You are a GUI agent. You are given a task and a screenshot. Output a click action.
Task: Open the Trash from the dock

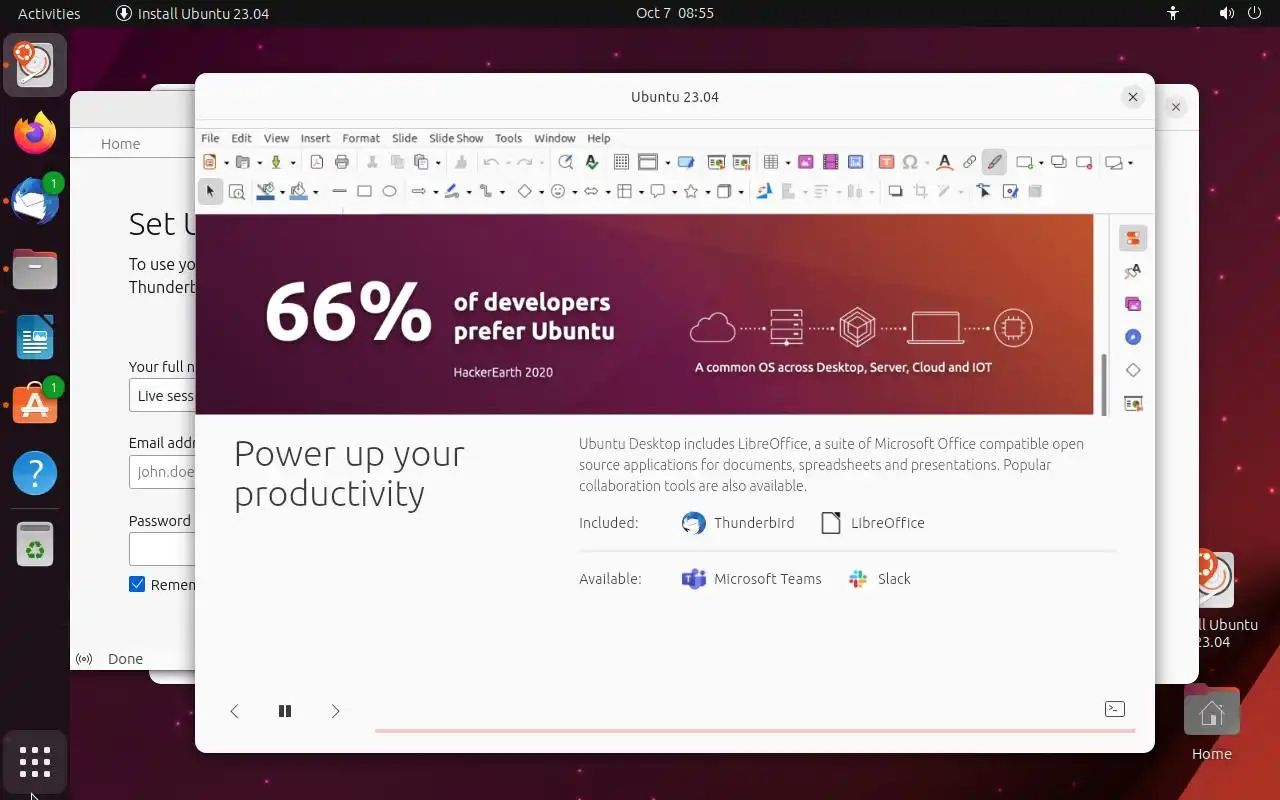35,544
